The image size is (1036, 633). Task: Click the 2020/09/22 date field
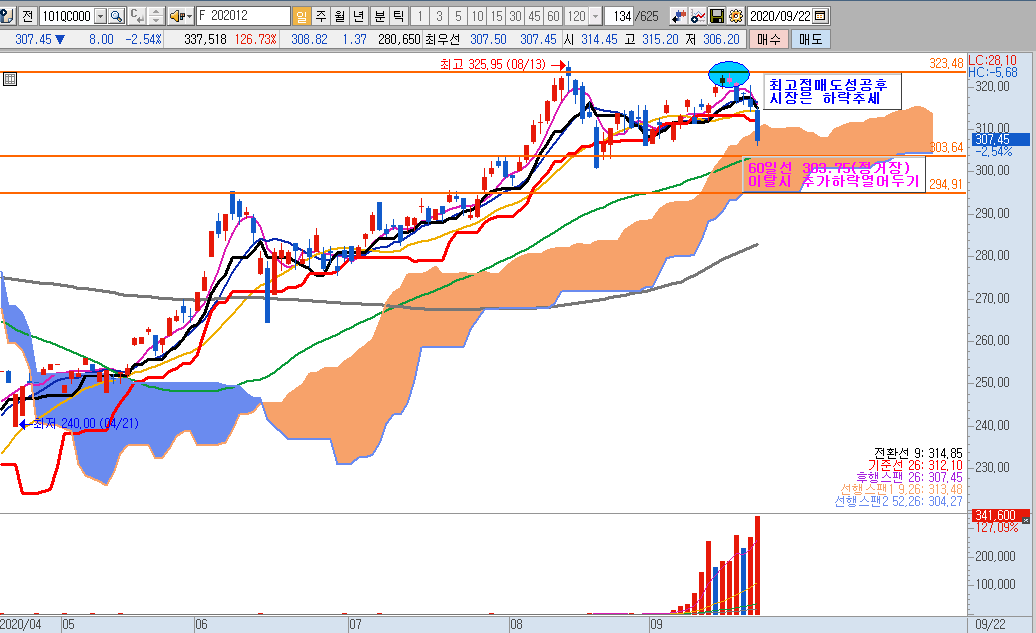[780, 16]
